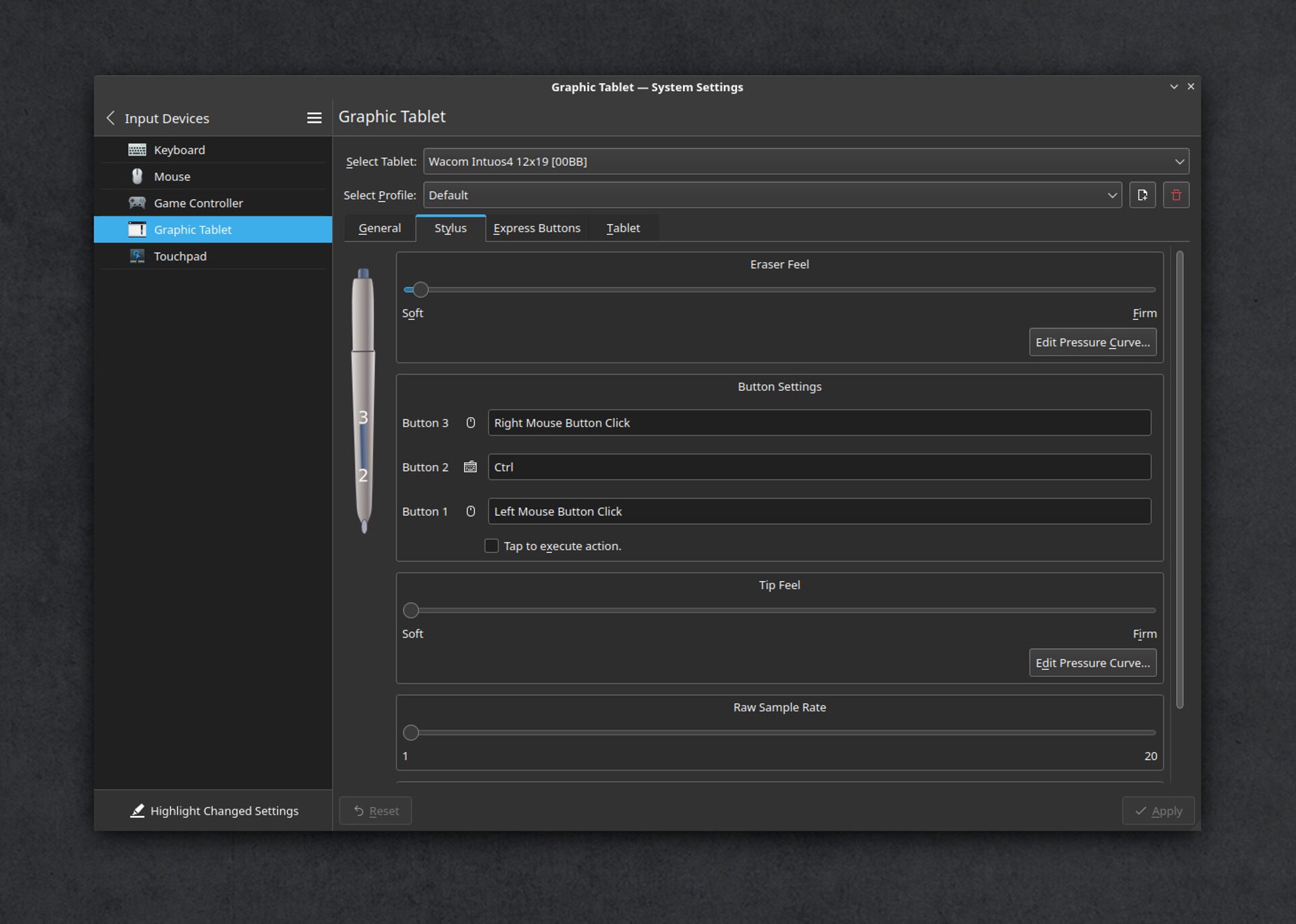Open the Tablet tab
Image resolution: width=1296 pixels, height=924 pixels.
(x=622, y=228)
